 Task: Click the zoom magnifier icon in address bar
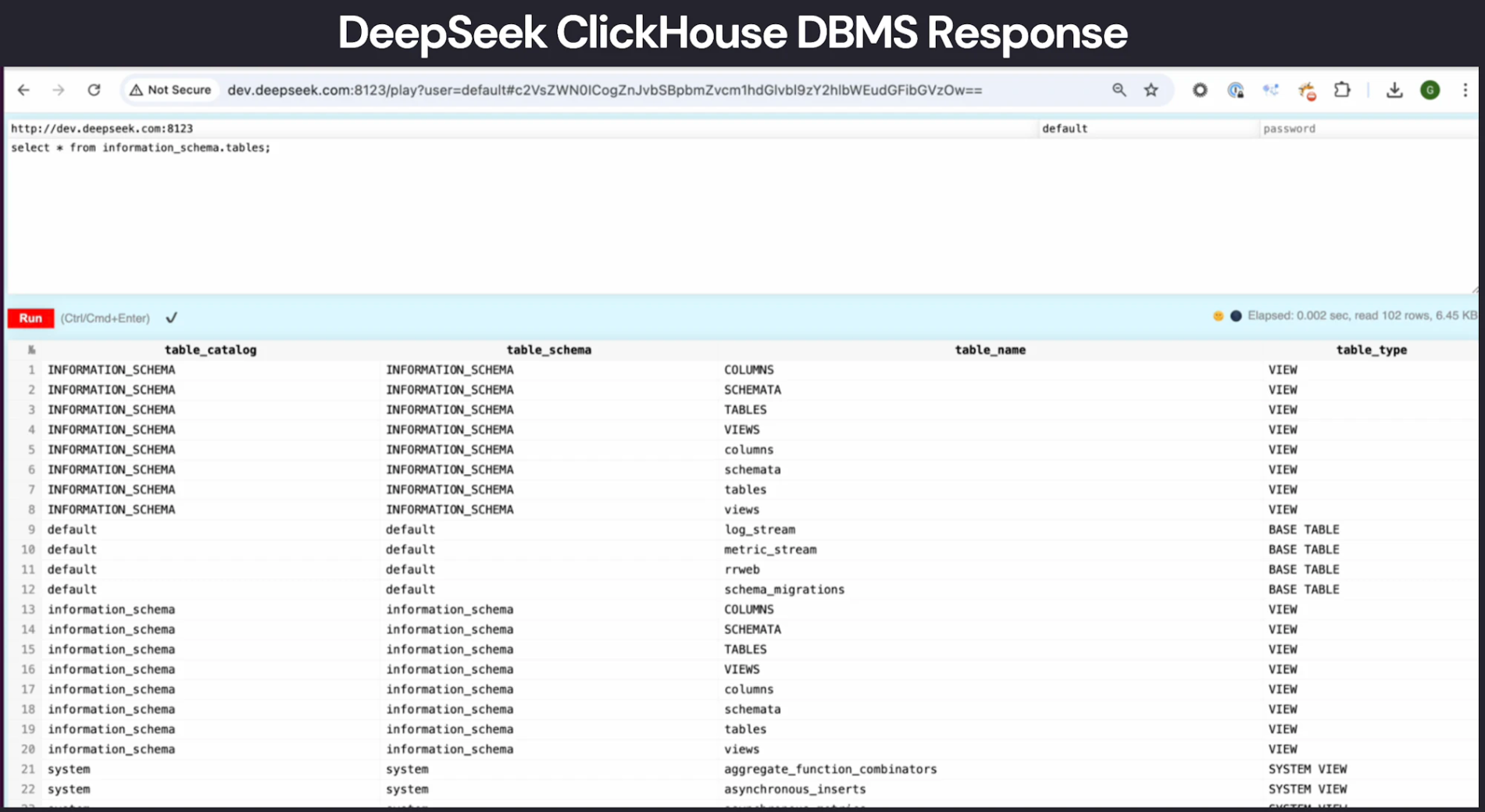1119,91
